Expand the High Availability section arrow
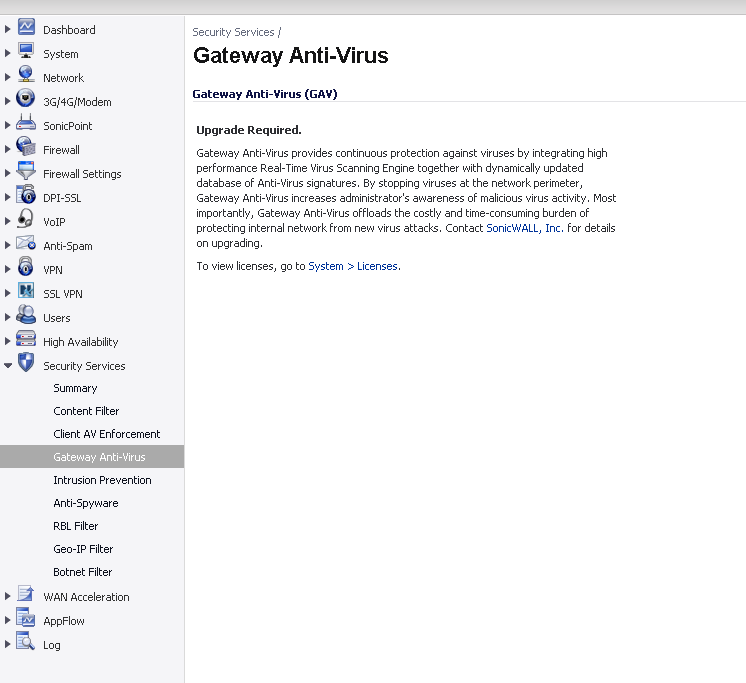Screen dimensions: 746x683 click(7, 342)
